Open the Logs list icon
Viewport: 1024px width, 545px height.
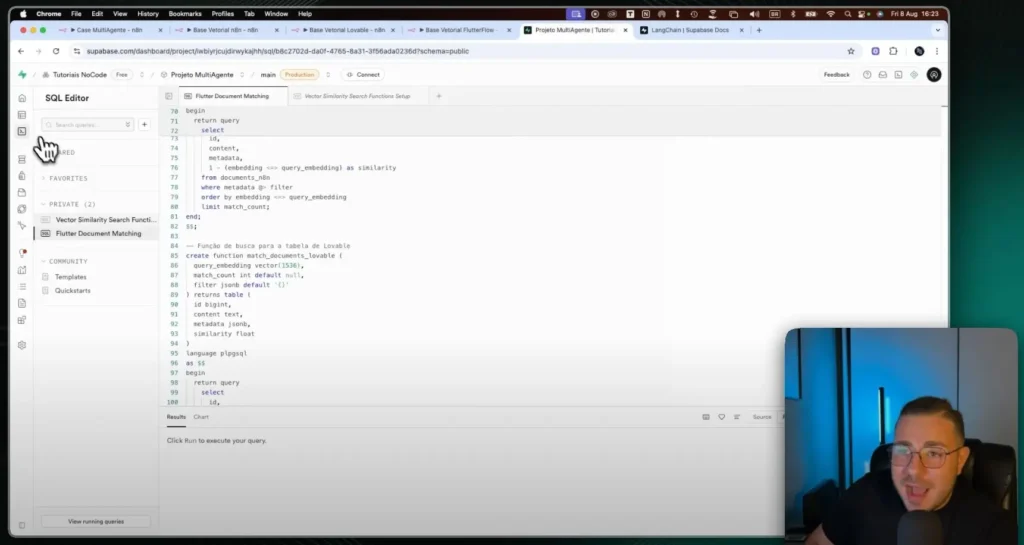point(22,287)
